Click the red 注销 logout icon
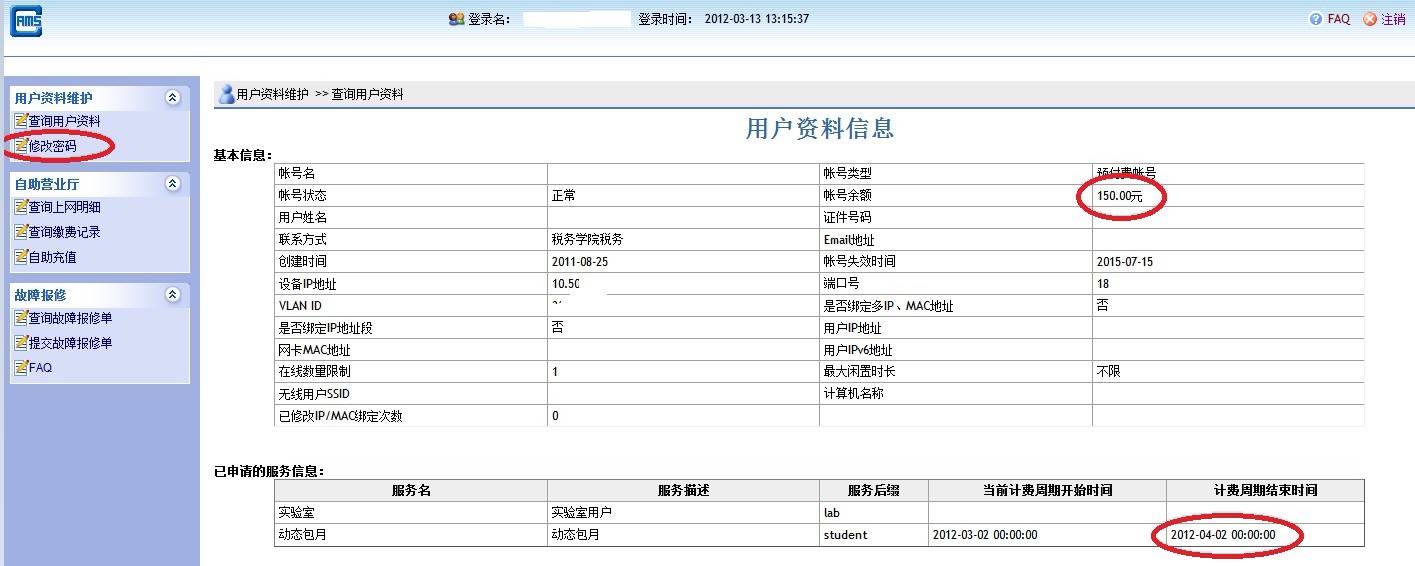The image size is (1415, 566). [x=1370, y=19]
